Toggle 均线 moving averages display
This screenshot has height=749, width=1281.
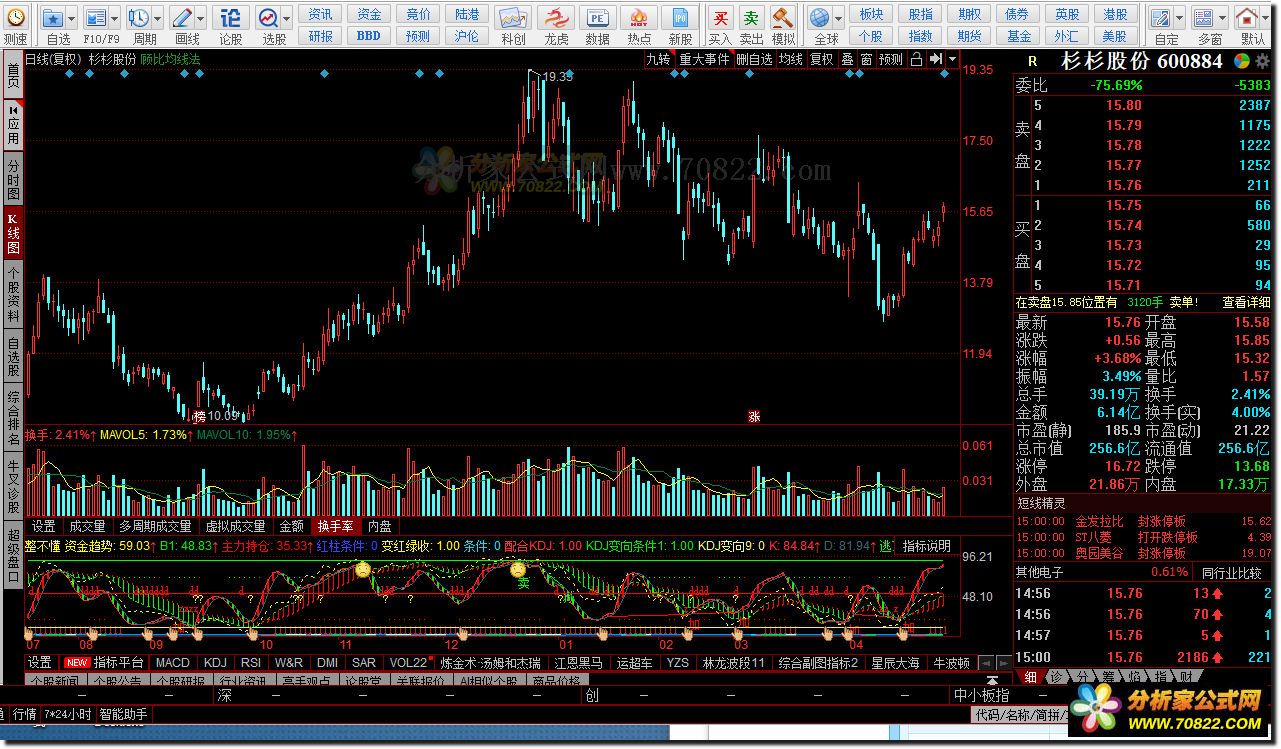click(x=791, y=59)
